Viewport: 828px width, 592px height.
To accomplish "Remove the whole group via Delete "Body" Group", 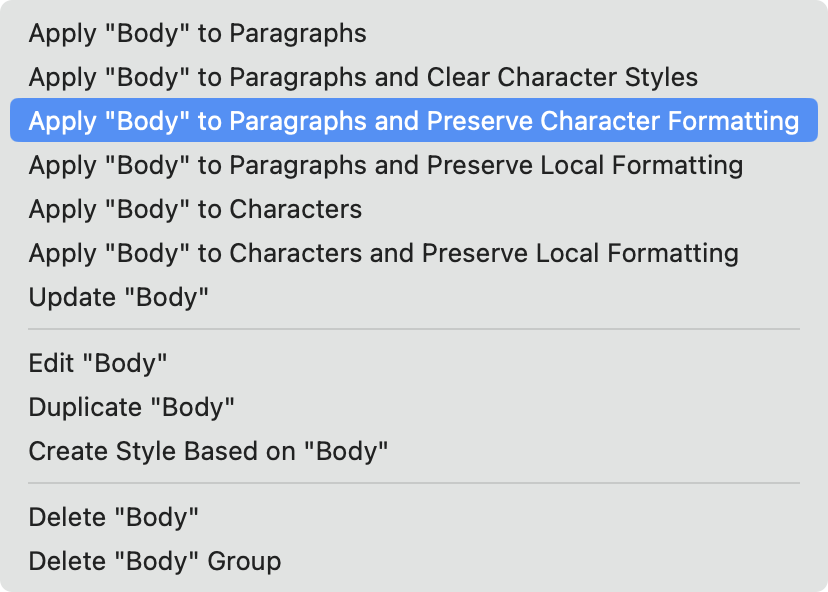I will point(154,561).
